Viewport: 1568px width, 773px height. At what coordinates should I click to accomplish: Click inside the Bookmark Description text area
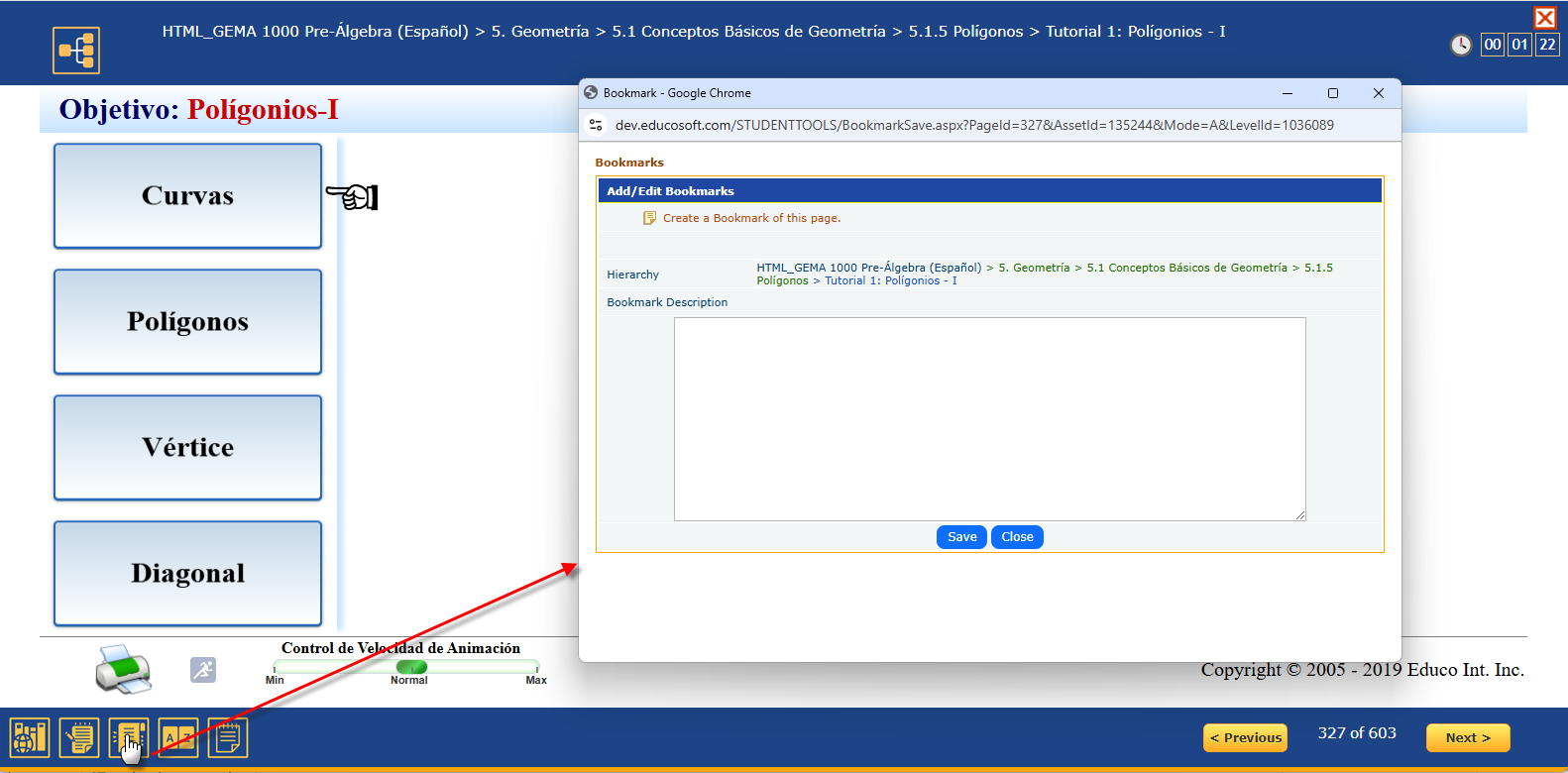point(989,418)
